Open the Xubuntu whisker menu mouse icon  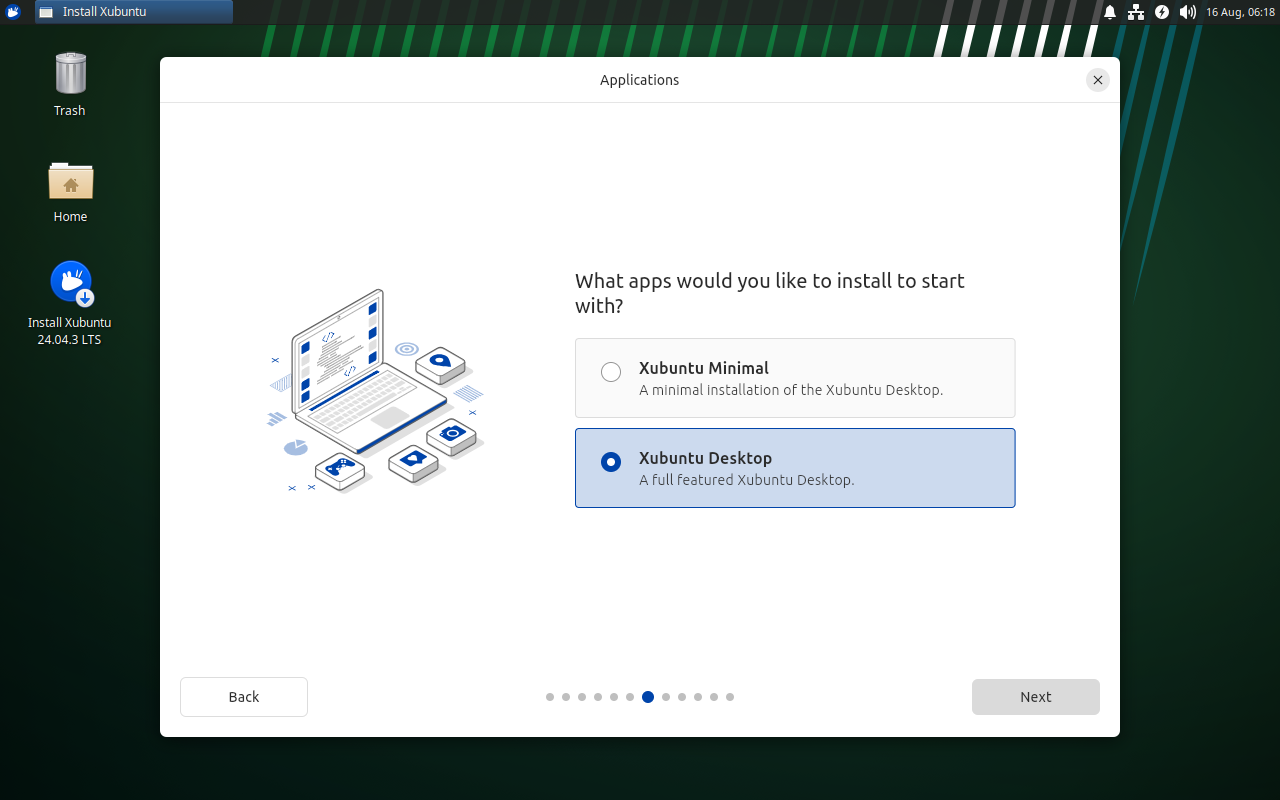coord(13,12)
